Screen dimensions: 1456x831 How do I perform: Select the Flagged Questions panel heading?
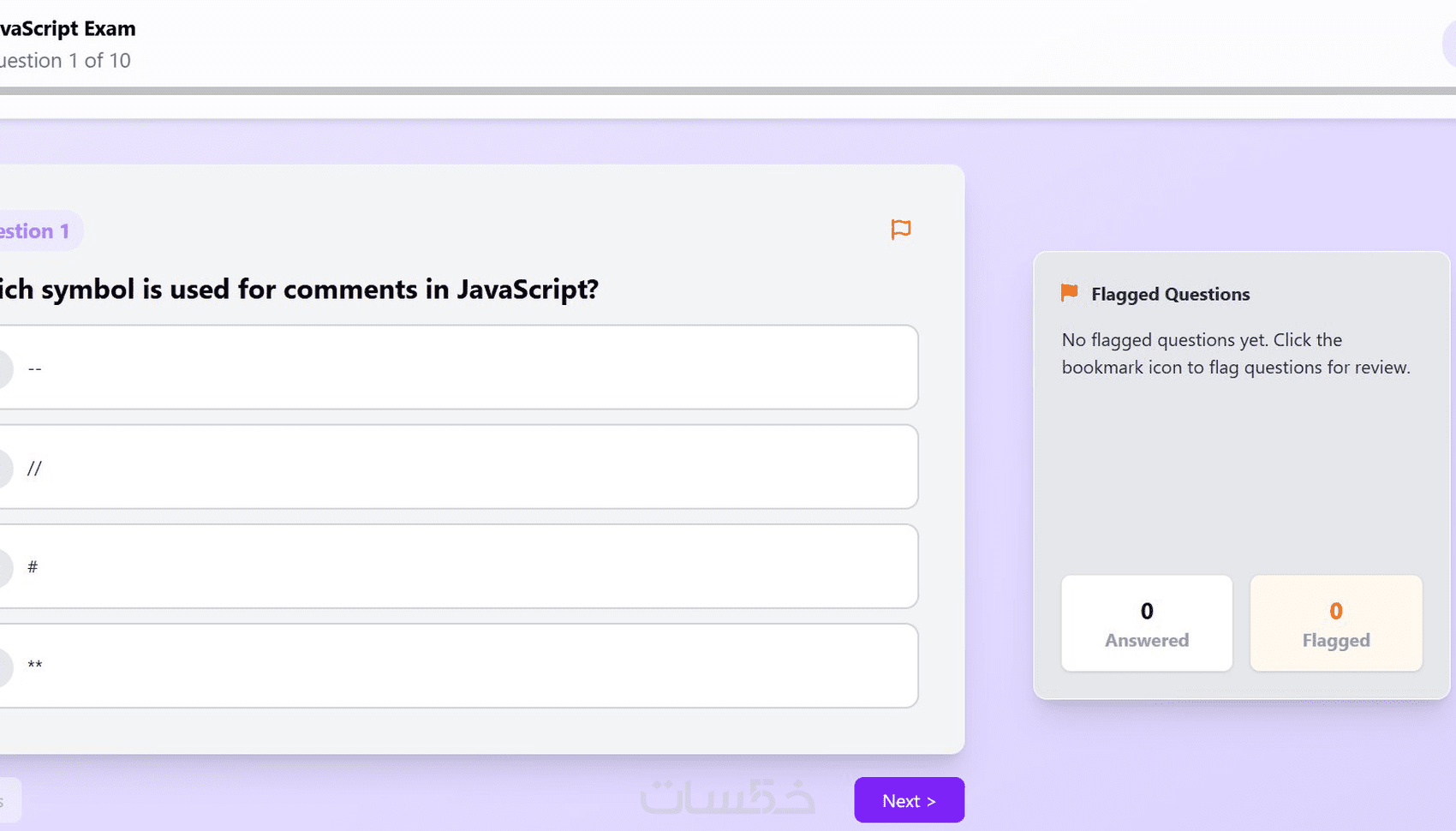click(x=1170, y=294)
